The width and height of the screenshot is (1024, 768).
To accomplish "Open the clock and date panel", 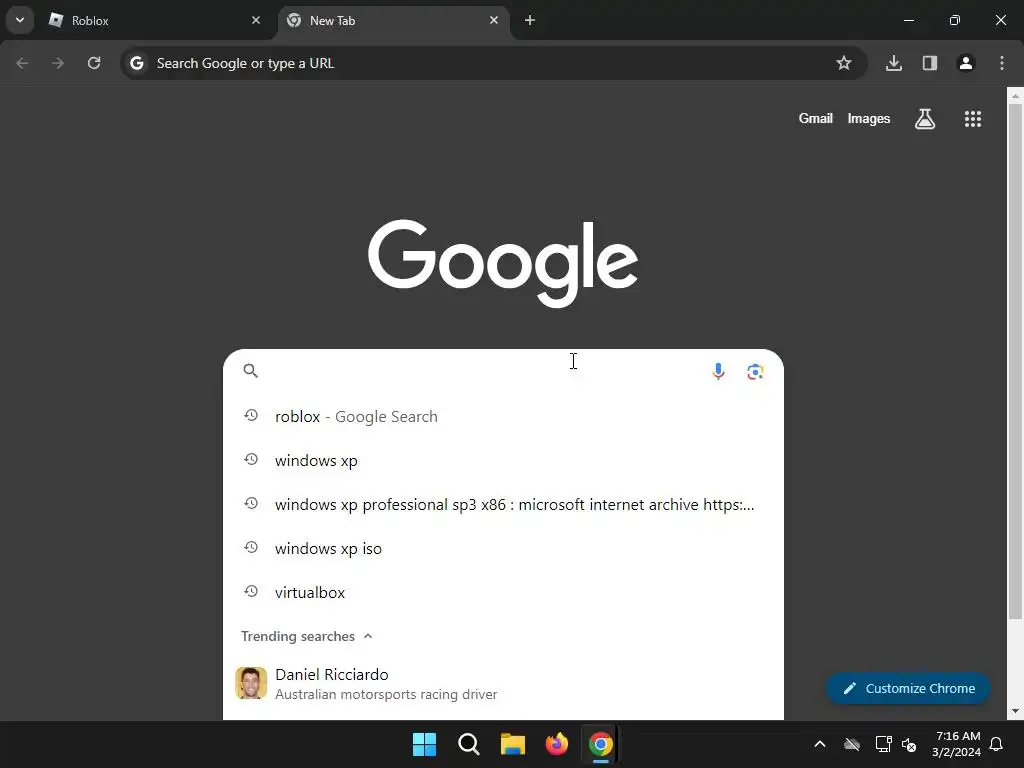I will [957, 744].
